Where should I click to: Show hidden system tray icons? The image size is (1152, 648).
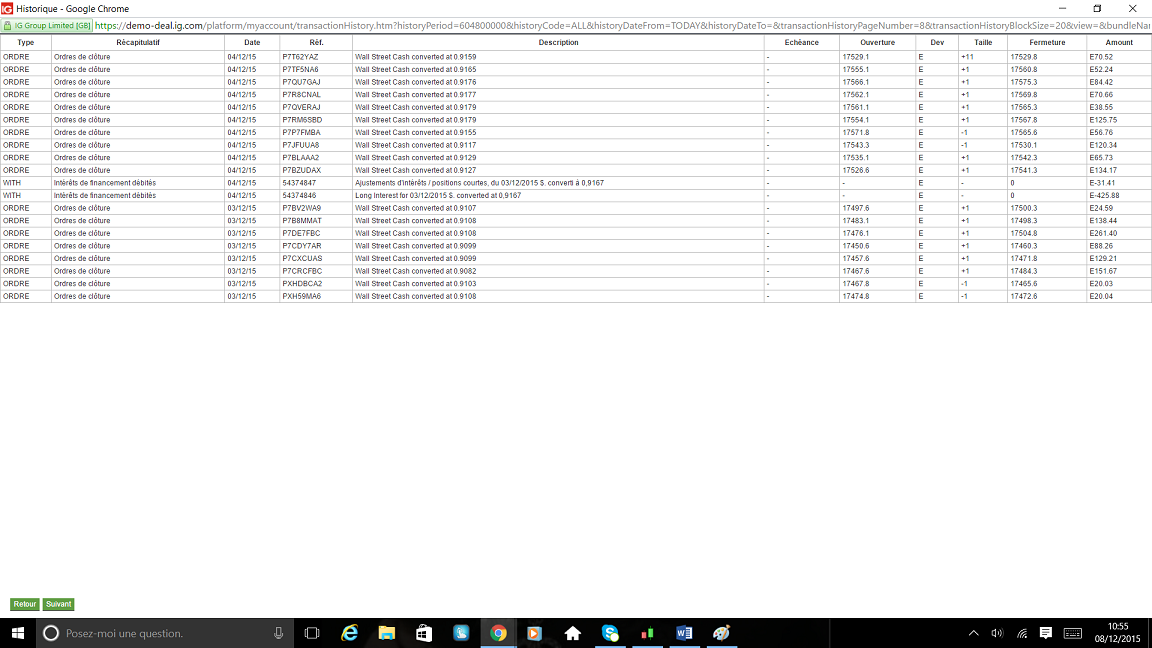[973, 633]
